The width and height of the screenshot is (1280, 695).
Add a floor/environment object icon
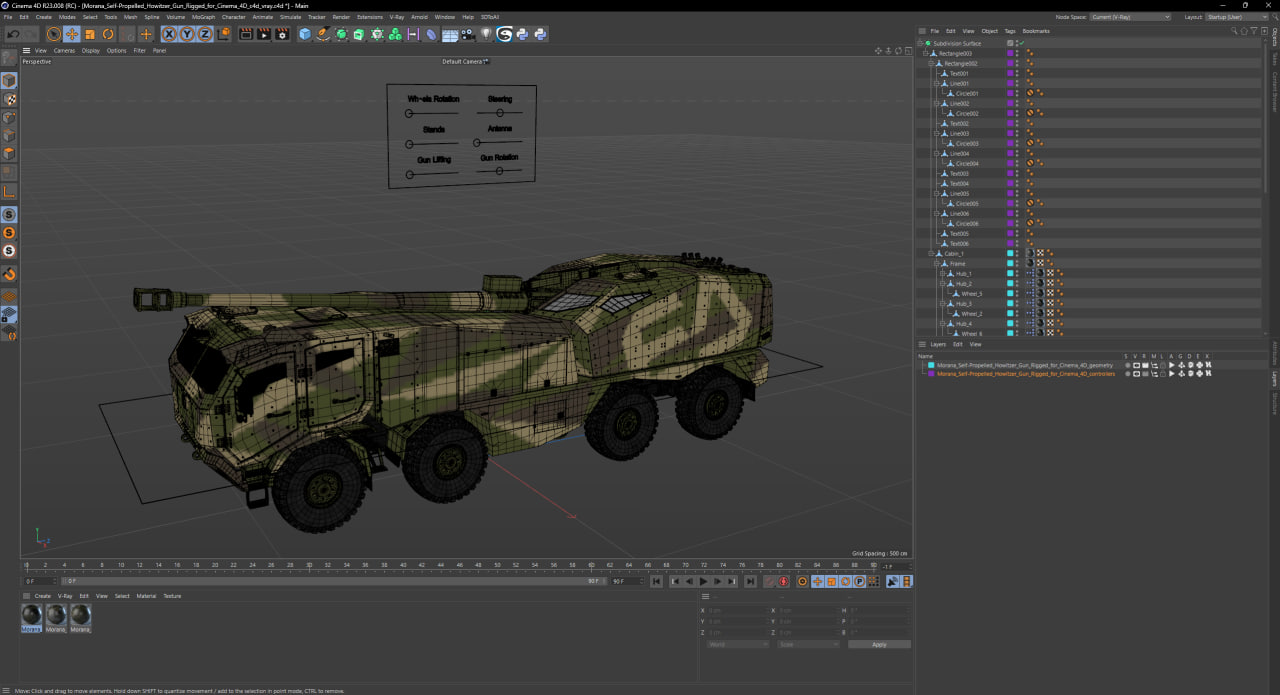(449, 34)
